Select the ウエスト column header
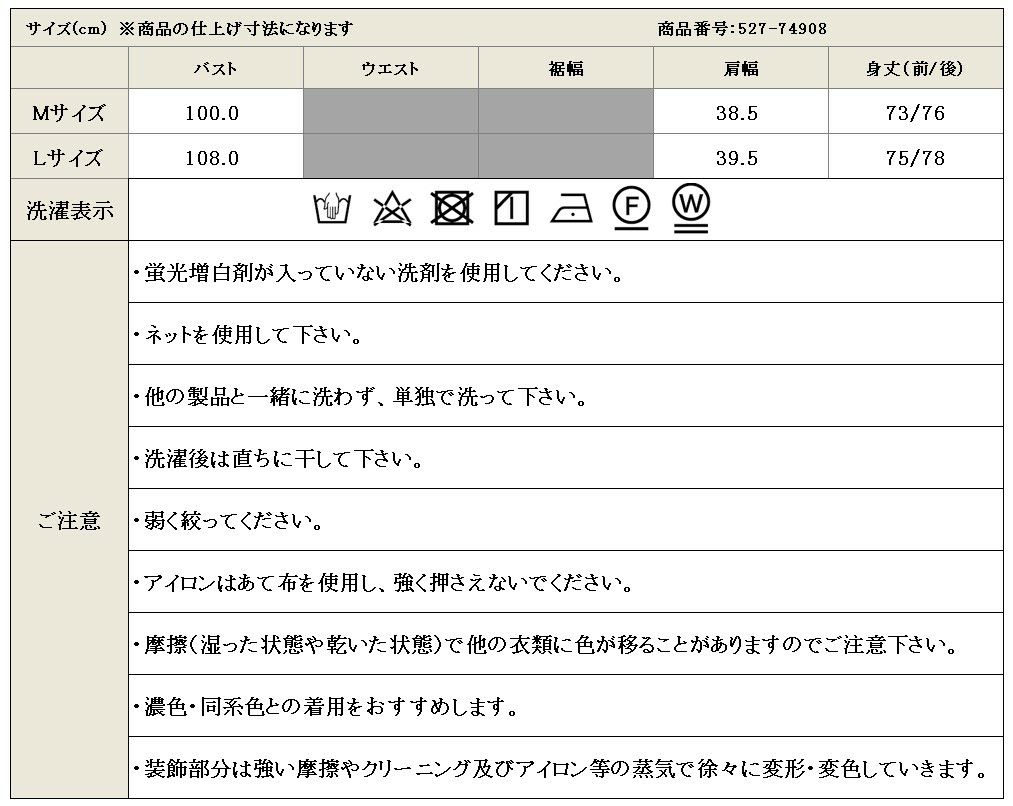 390,69
